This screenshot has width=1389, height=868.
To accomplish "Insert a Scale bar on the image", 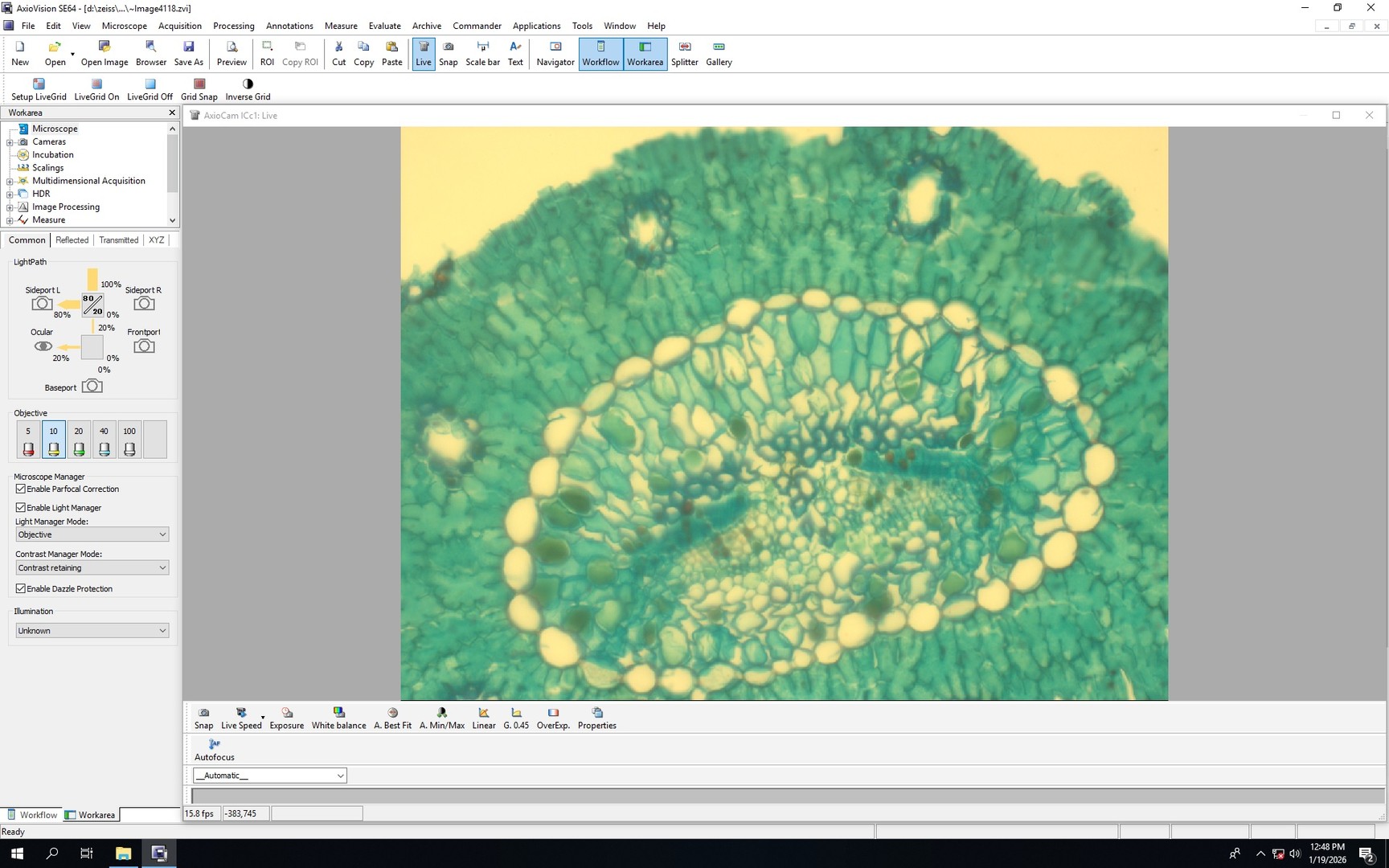I will [x=482, y=54].
